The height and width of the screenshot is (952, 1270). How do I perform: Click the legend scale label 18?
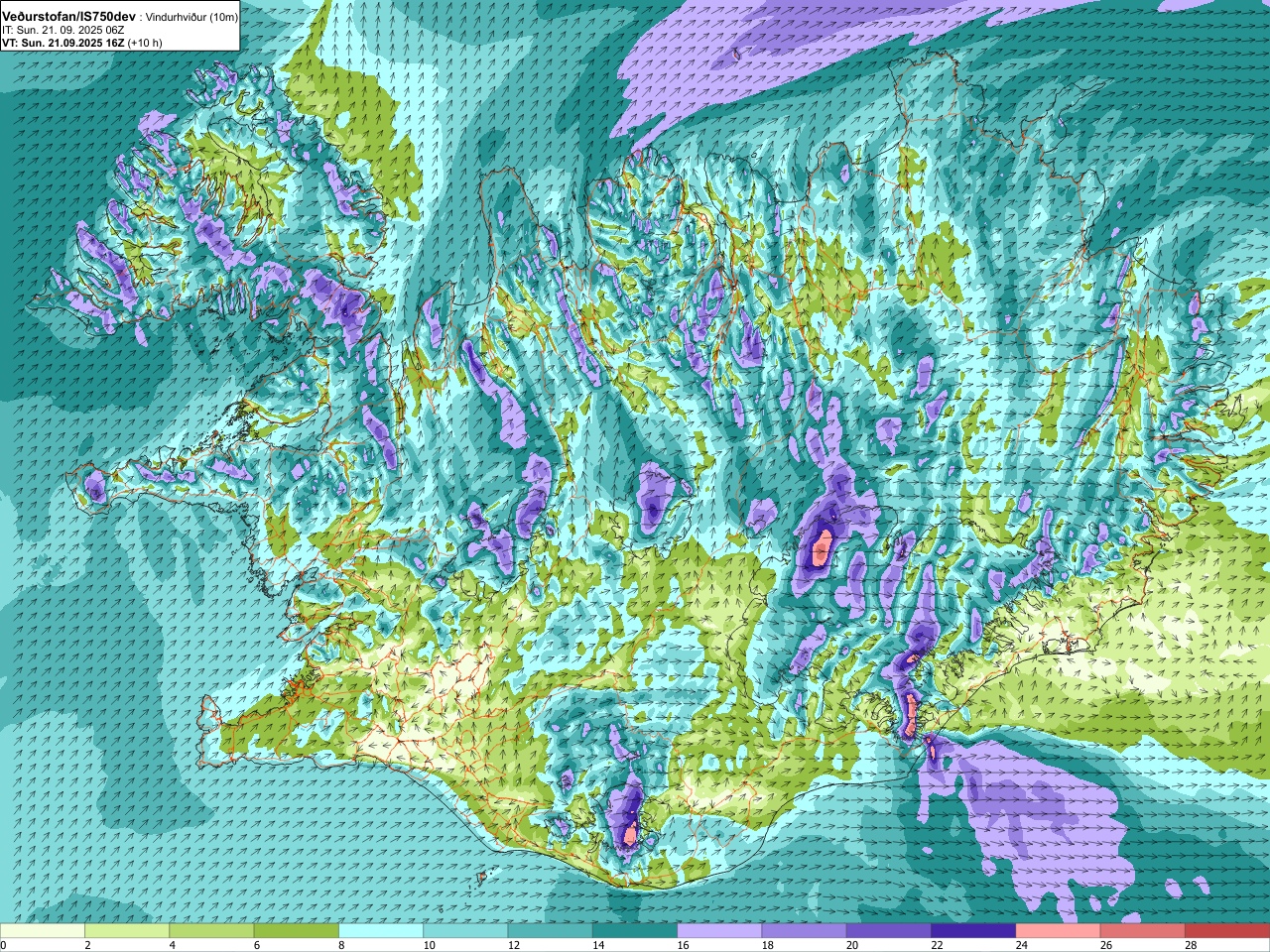click(768, 945)
